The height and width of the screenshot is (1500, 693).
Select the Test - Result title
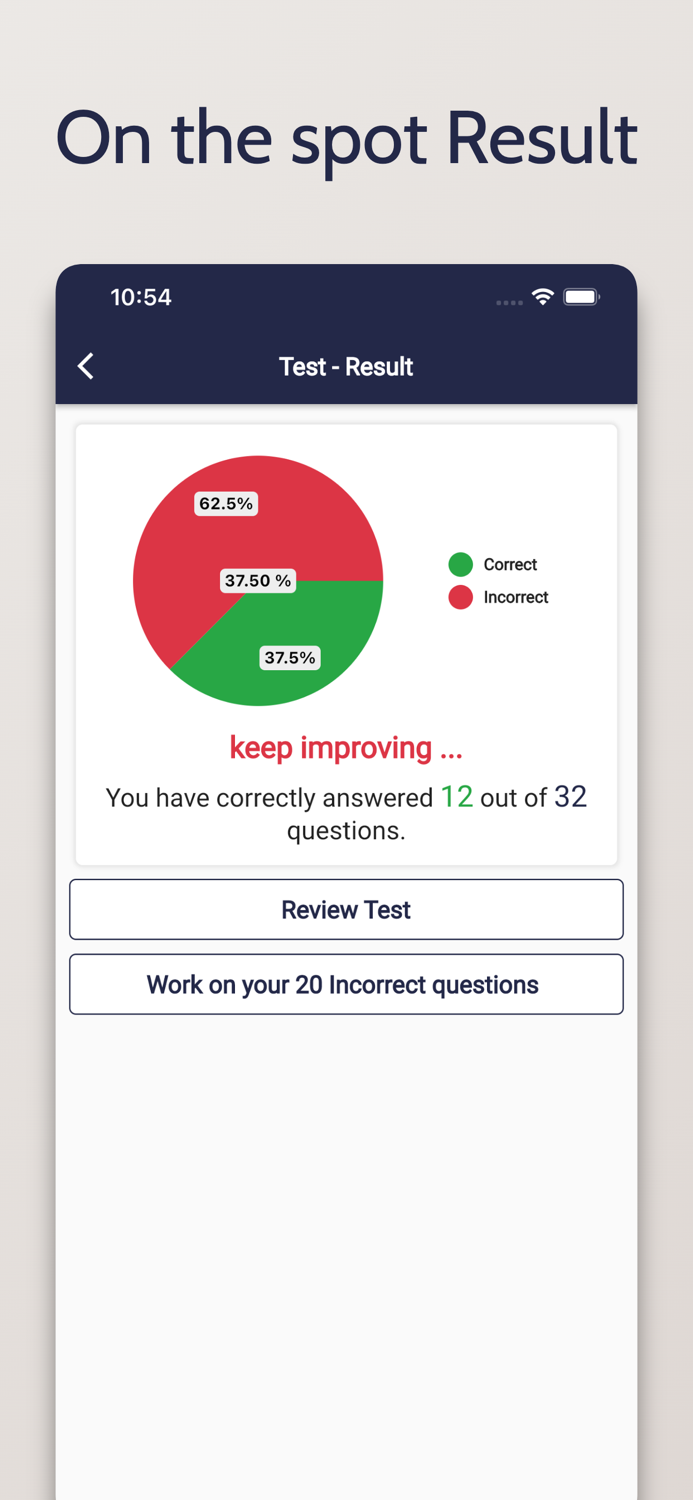346,366
